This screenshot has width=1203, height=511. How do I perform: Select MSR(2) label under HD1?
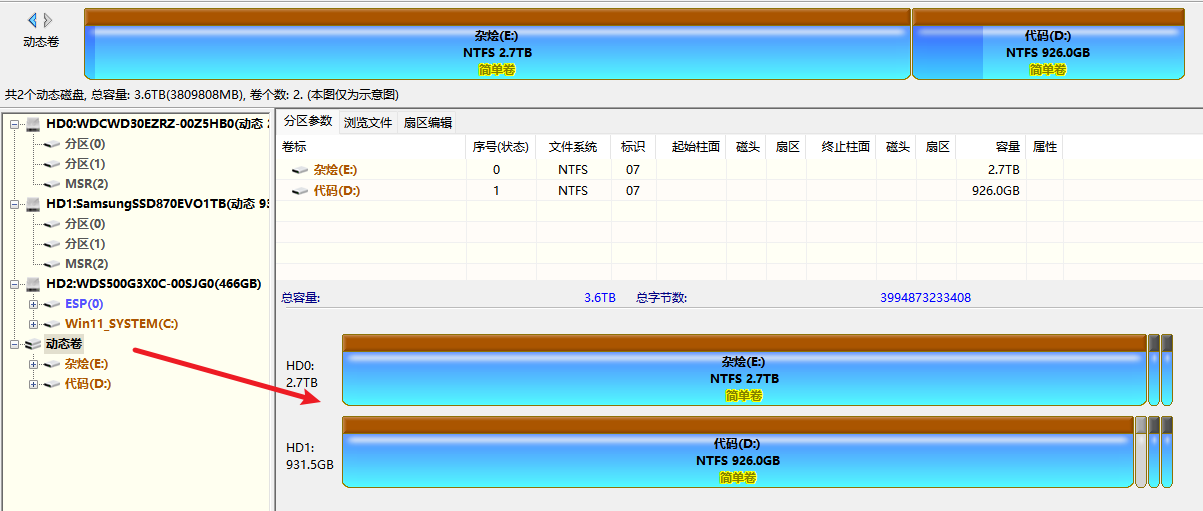[x=87, y=264]
